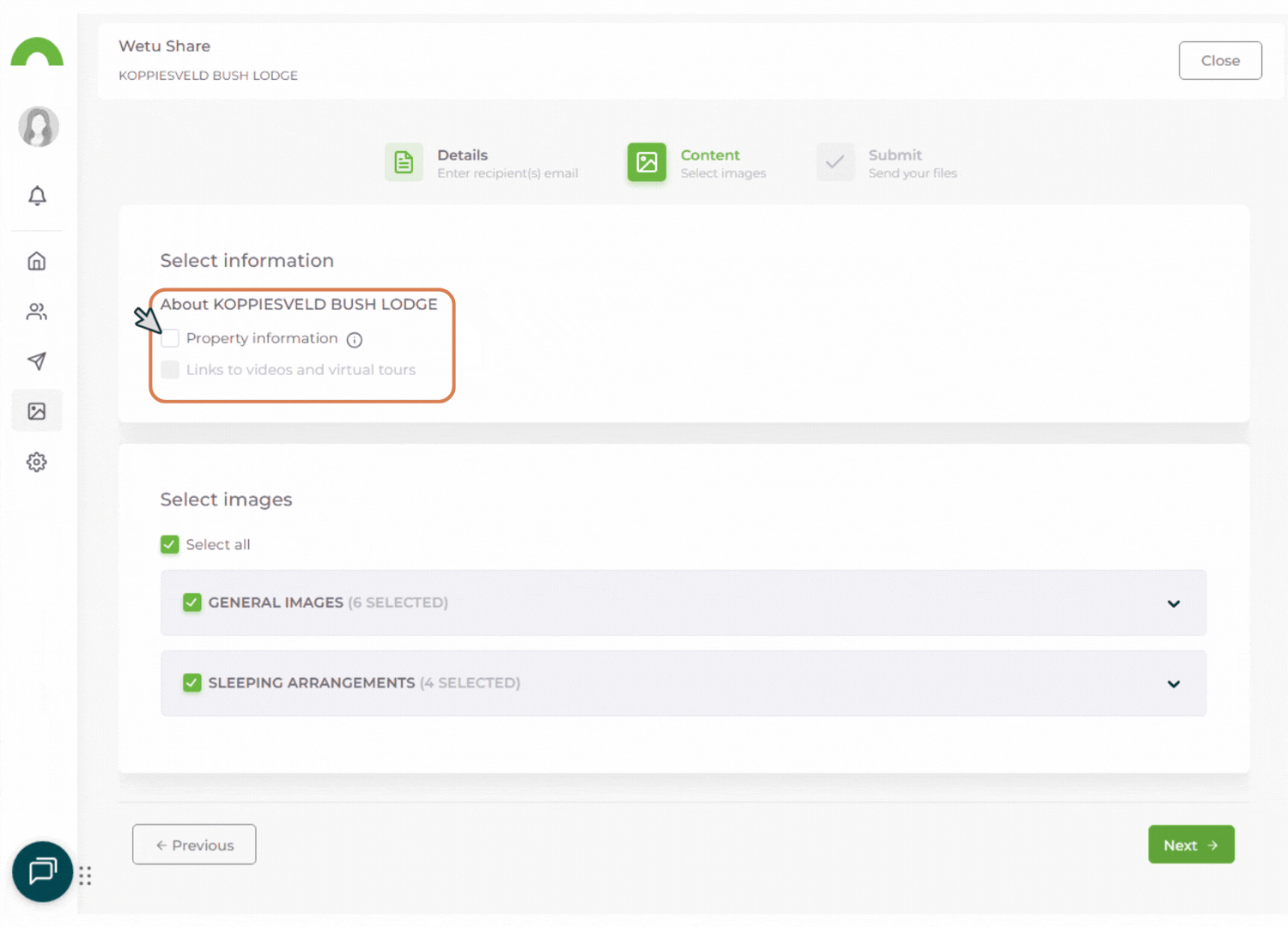Uncheck the General Images checkbox
1288x927 pixels.
click(192, 603)
